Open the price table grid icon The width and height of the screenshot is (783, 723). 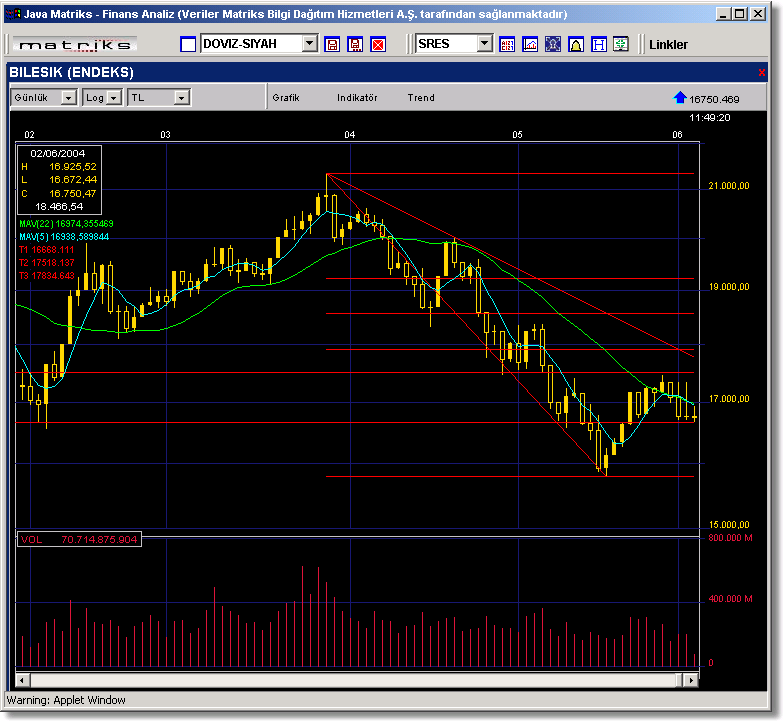[x=508, y=45]
